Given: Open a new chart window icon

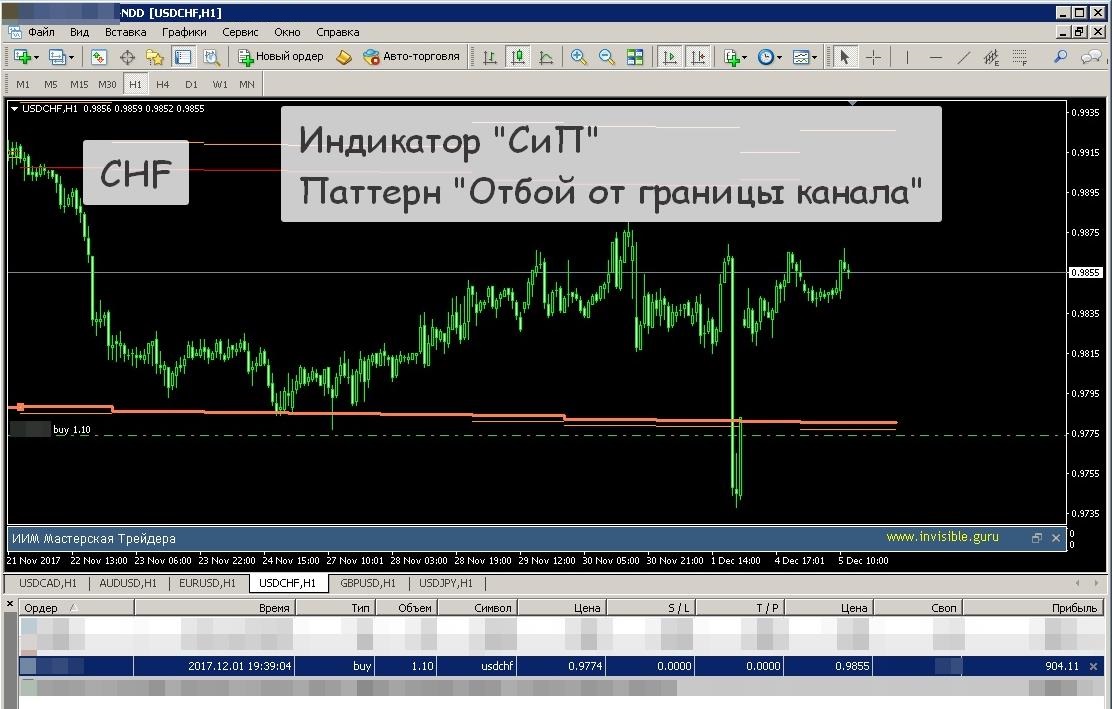Looking at the screenshot, I should point(22,57).
